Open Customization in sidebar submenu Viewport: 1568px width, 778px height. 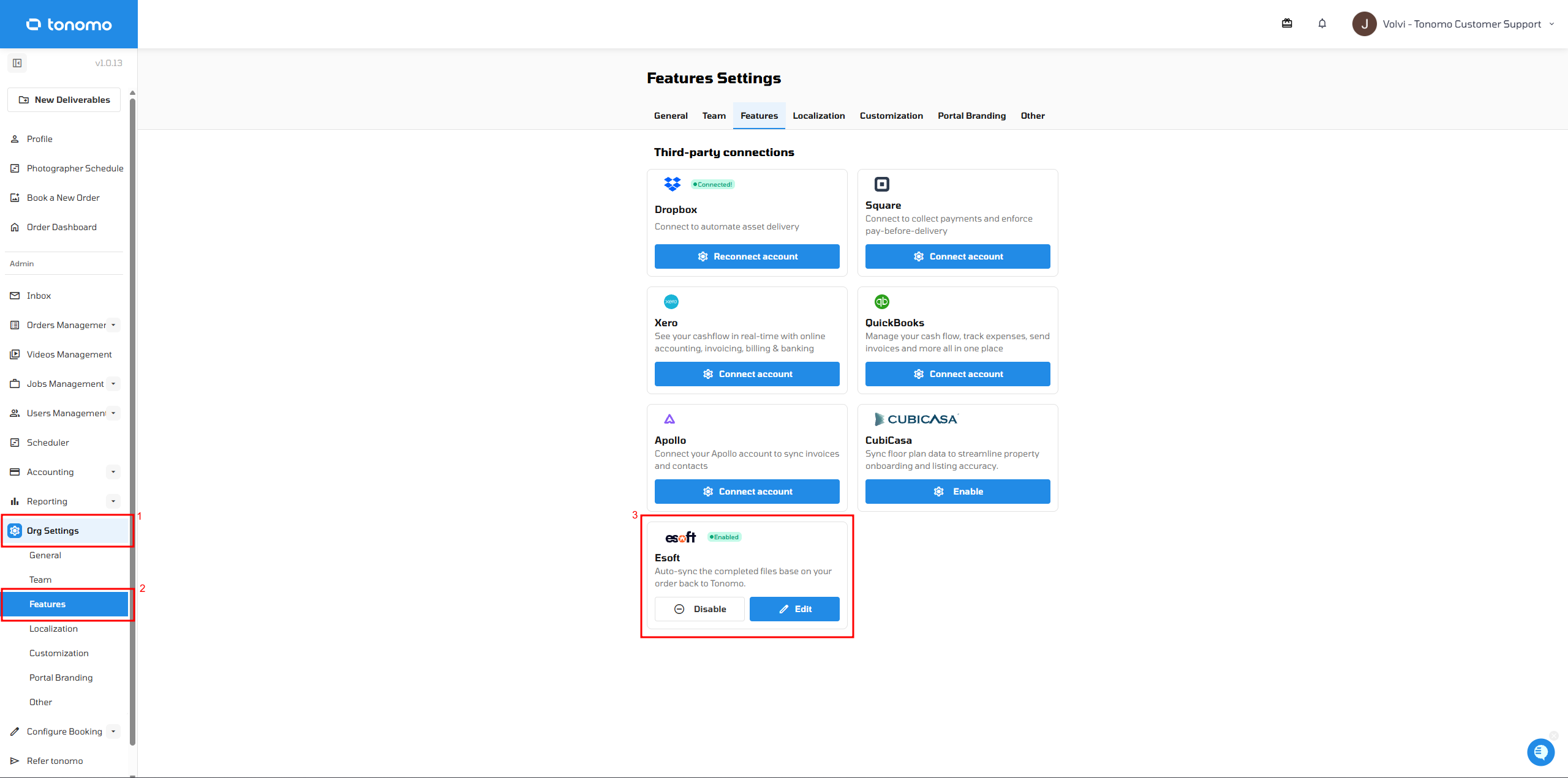[x=59, y=653]
